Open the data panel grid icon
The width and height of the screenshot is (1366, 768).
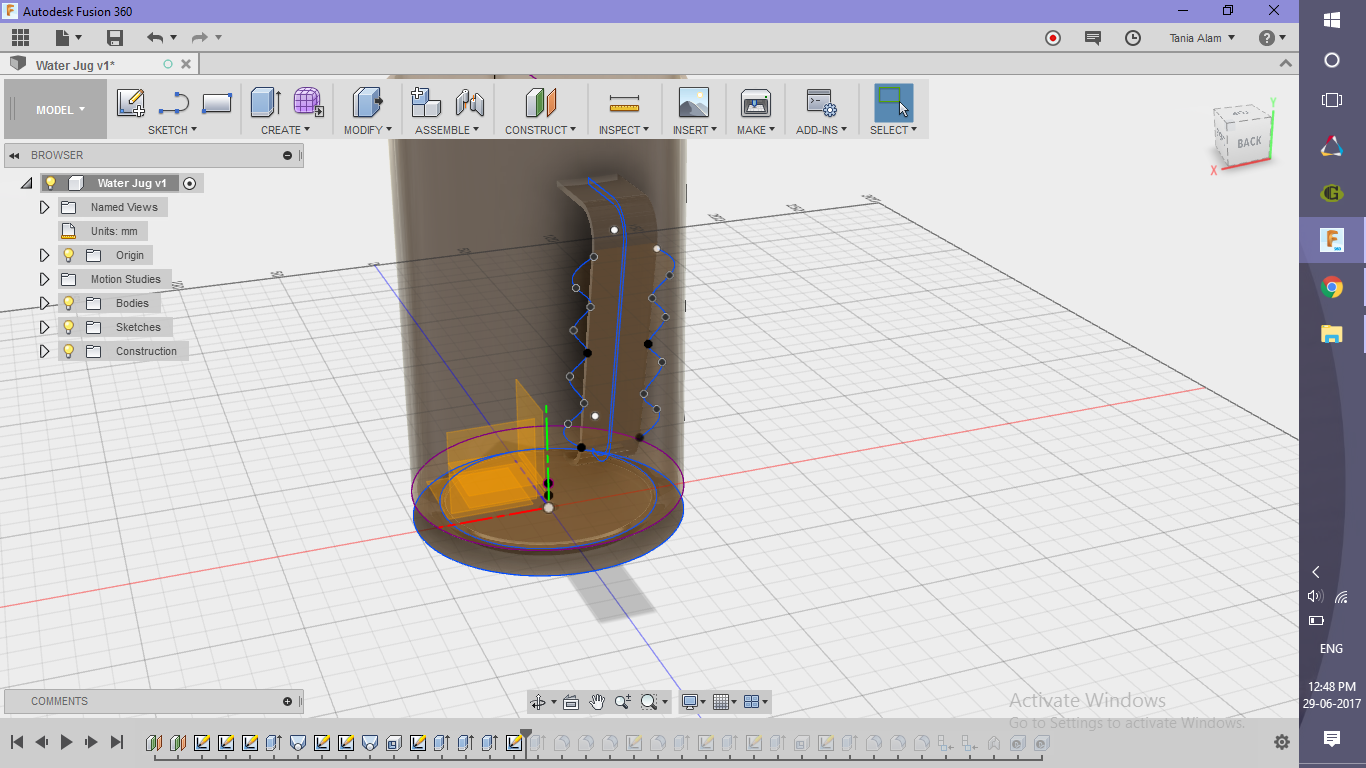click(21, 38)
